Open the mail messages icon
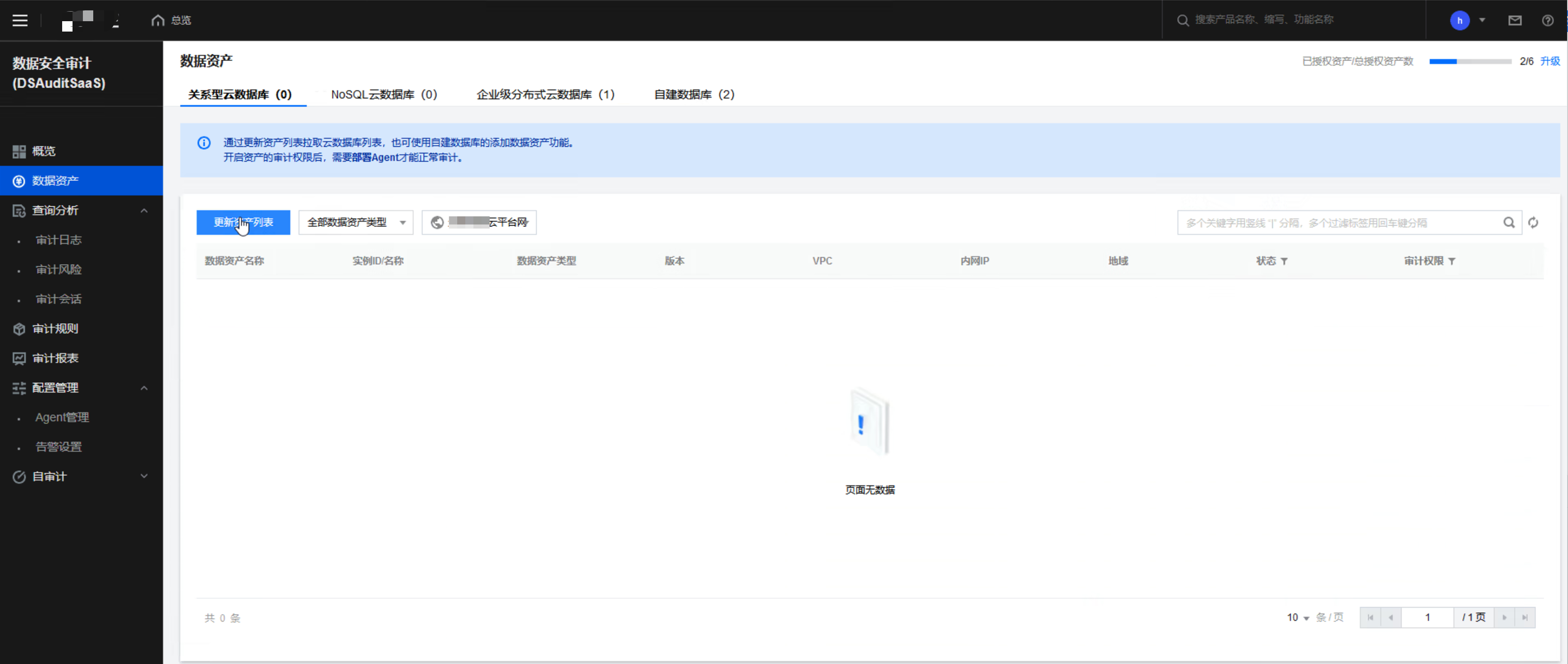Viewport: 1568px width, 664px height. click(x=1514, y=20)
